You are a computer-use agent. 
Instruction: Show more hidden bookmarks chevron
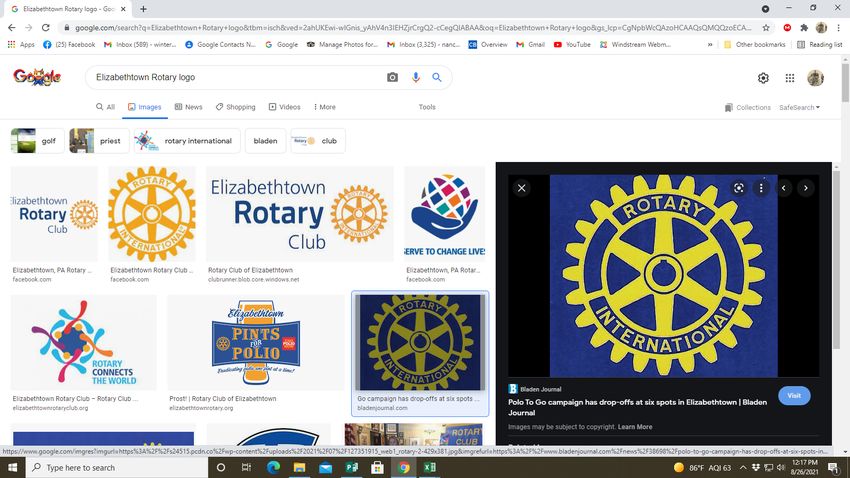[x=710, y=44]
